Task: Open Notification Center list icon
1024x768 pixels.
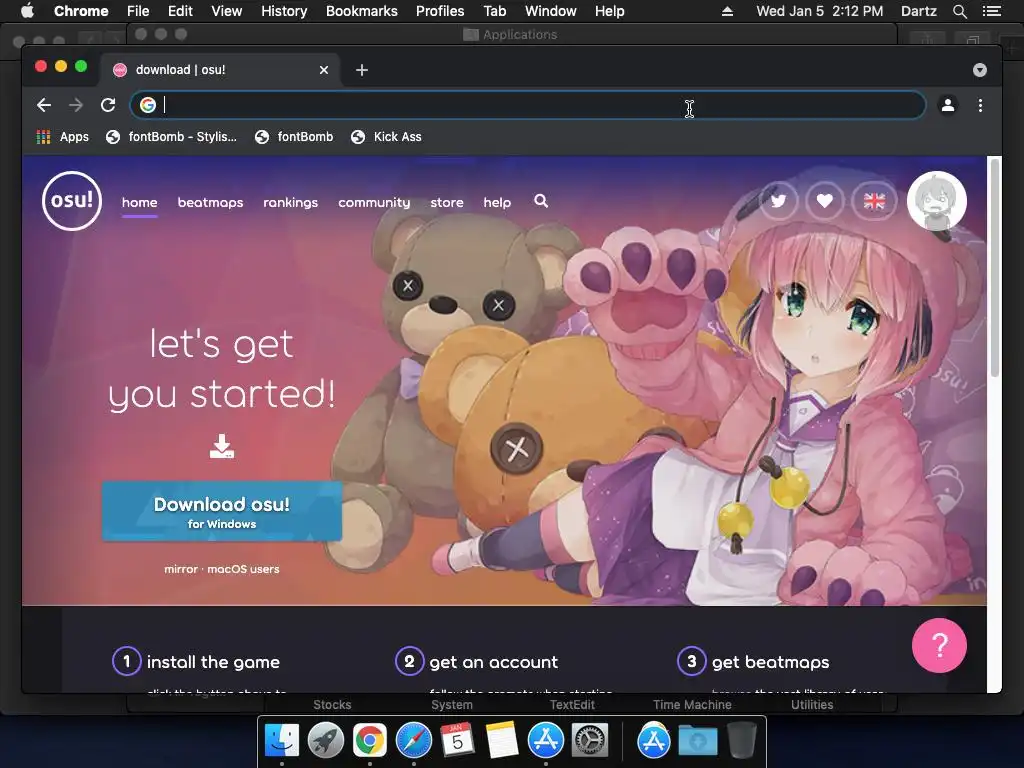Action: coord(991,11)
